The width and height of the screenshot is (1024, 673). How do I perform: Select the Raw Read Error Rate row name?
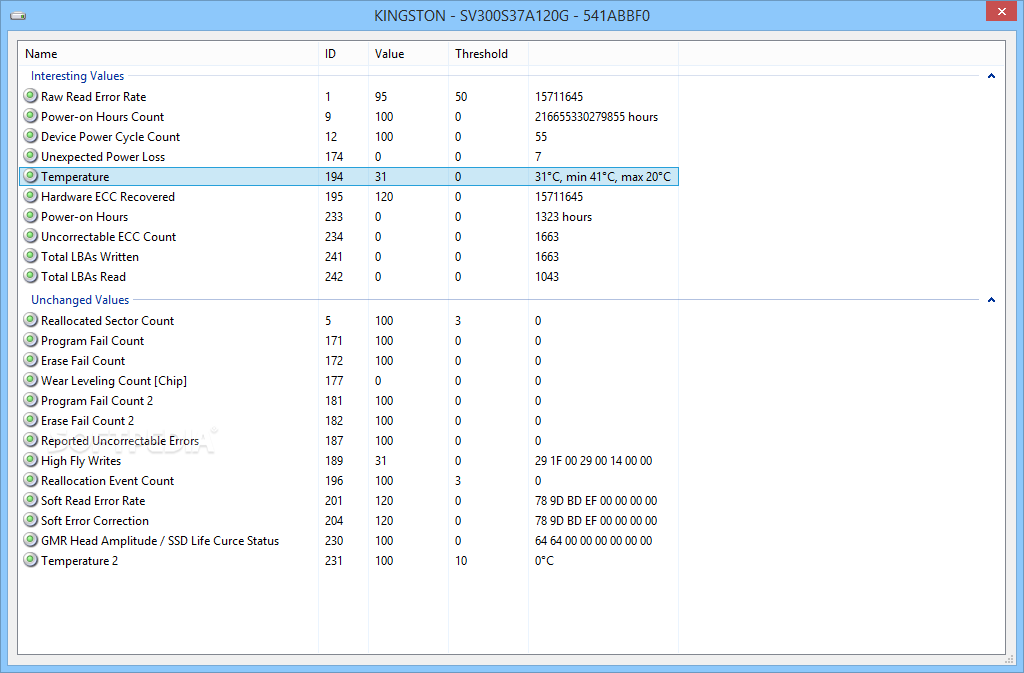(93, 97)
